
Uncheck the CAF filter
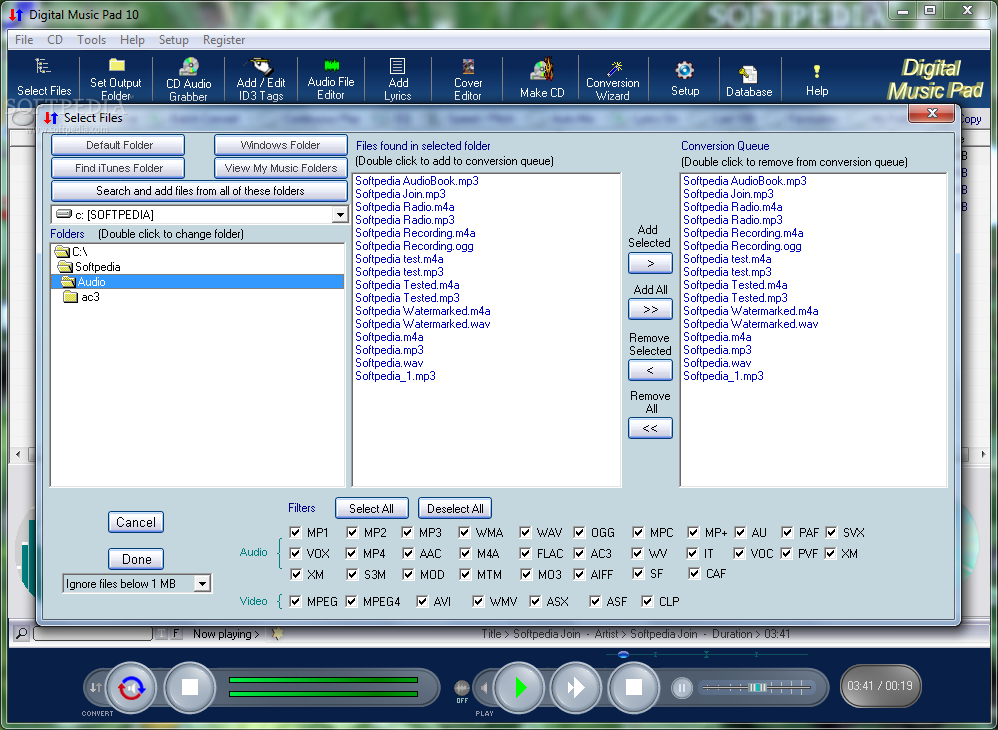click(694, 573)
